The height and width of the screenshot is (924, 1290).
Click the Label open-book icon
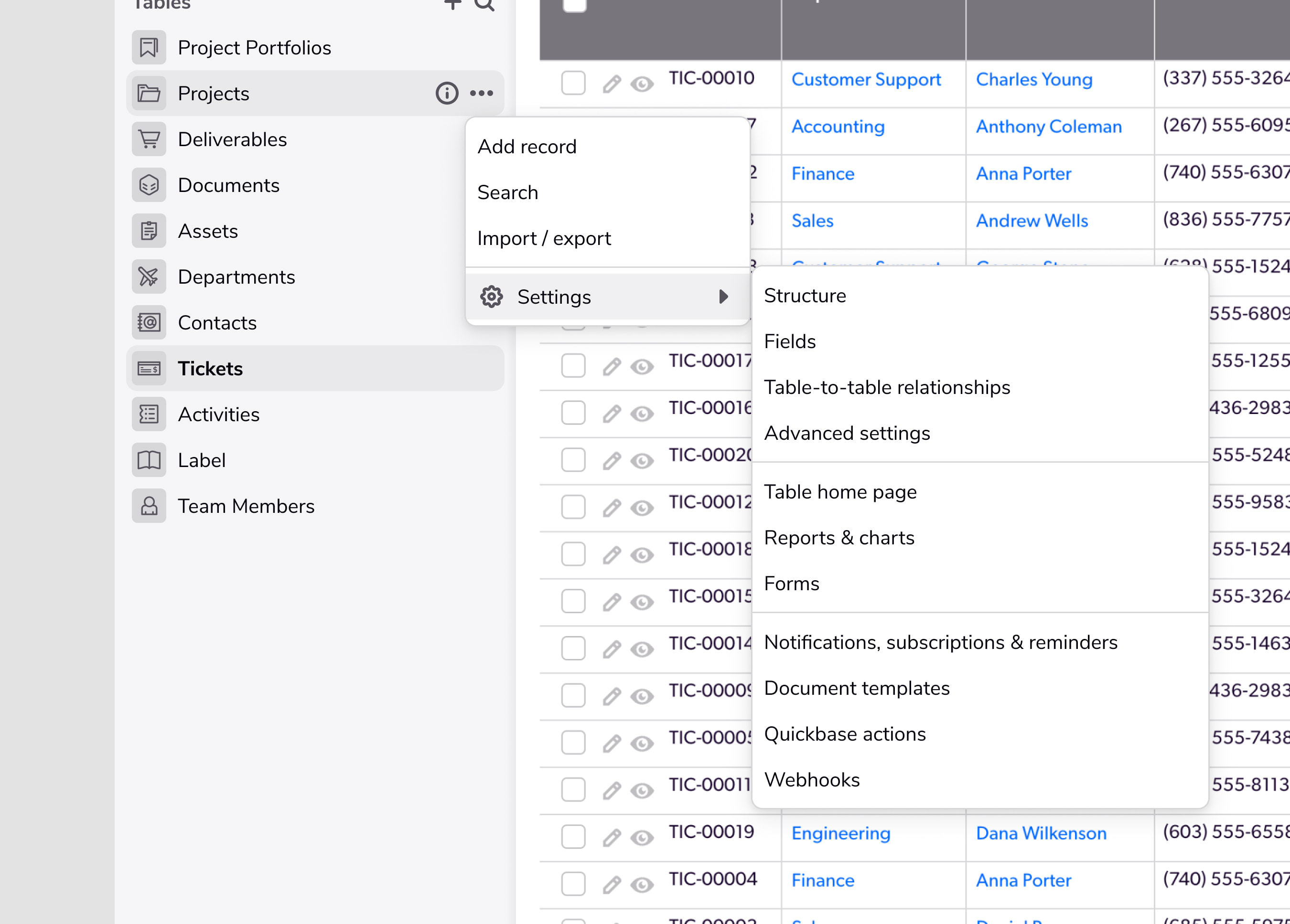pos(149,460)
